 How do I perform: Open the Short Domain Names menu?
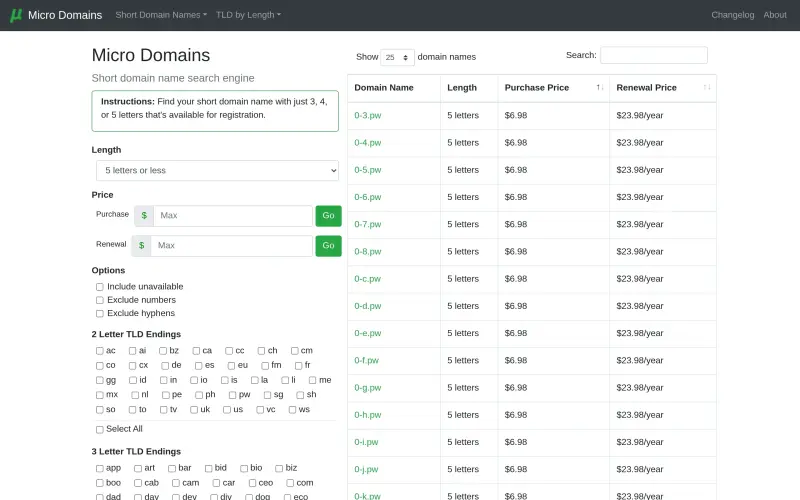click(161, 15)
